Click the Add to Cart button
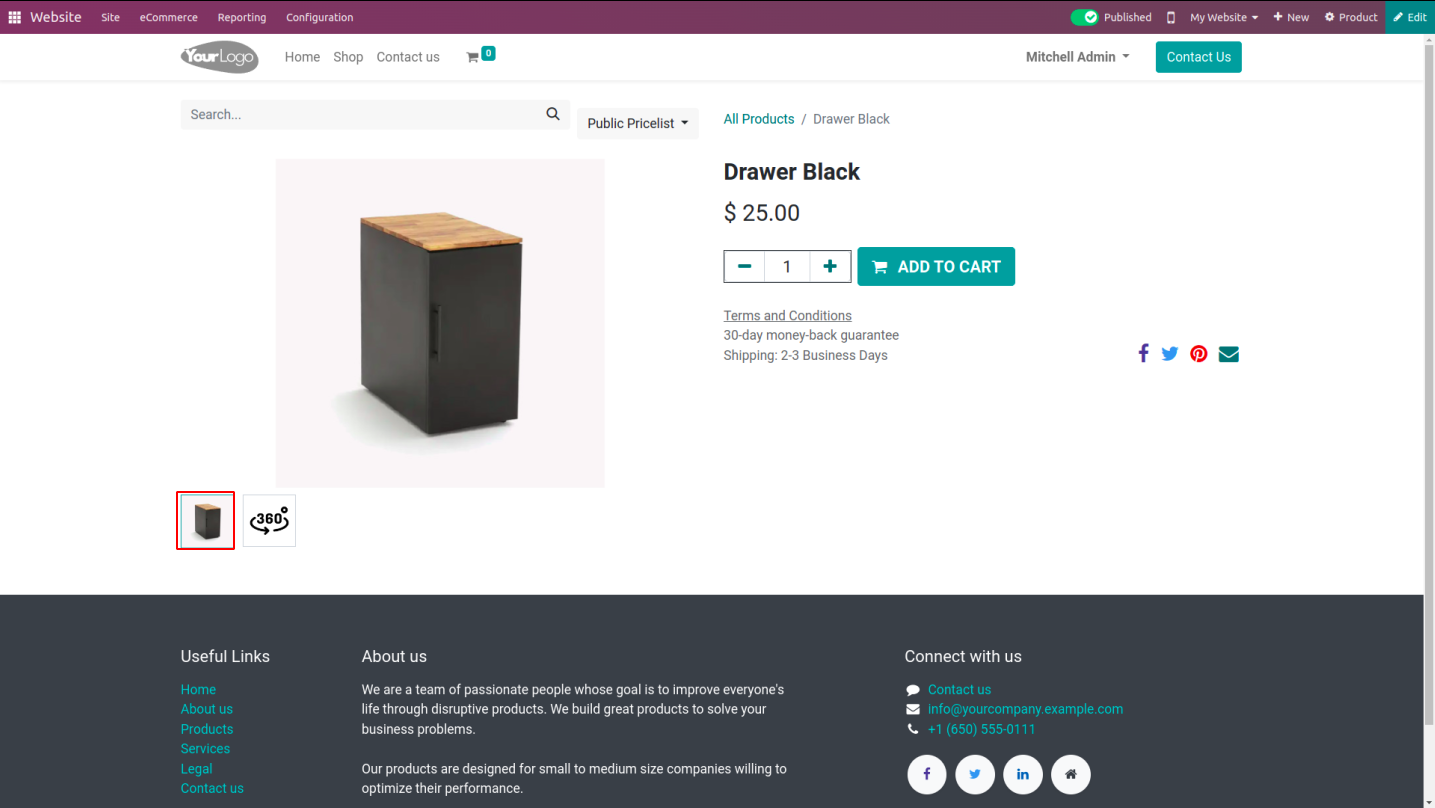This screenshot has height=808, width=1435. (x=936, y=266)
